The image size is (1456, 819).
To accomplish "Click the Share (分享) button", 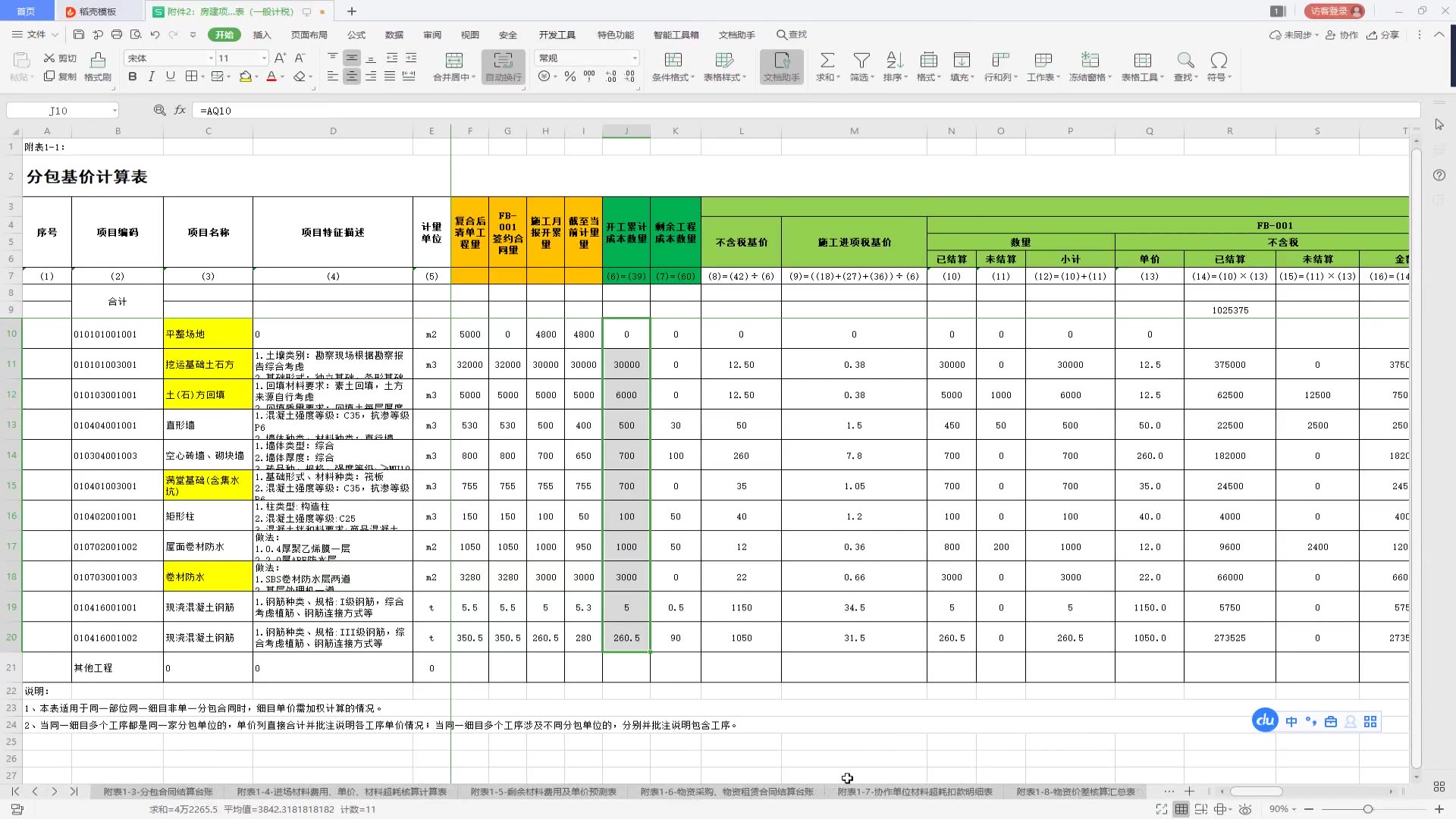I will tap(1382, 35).
